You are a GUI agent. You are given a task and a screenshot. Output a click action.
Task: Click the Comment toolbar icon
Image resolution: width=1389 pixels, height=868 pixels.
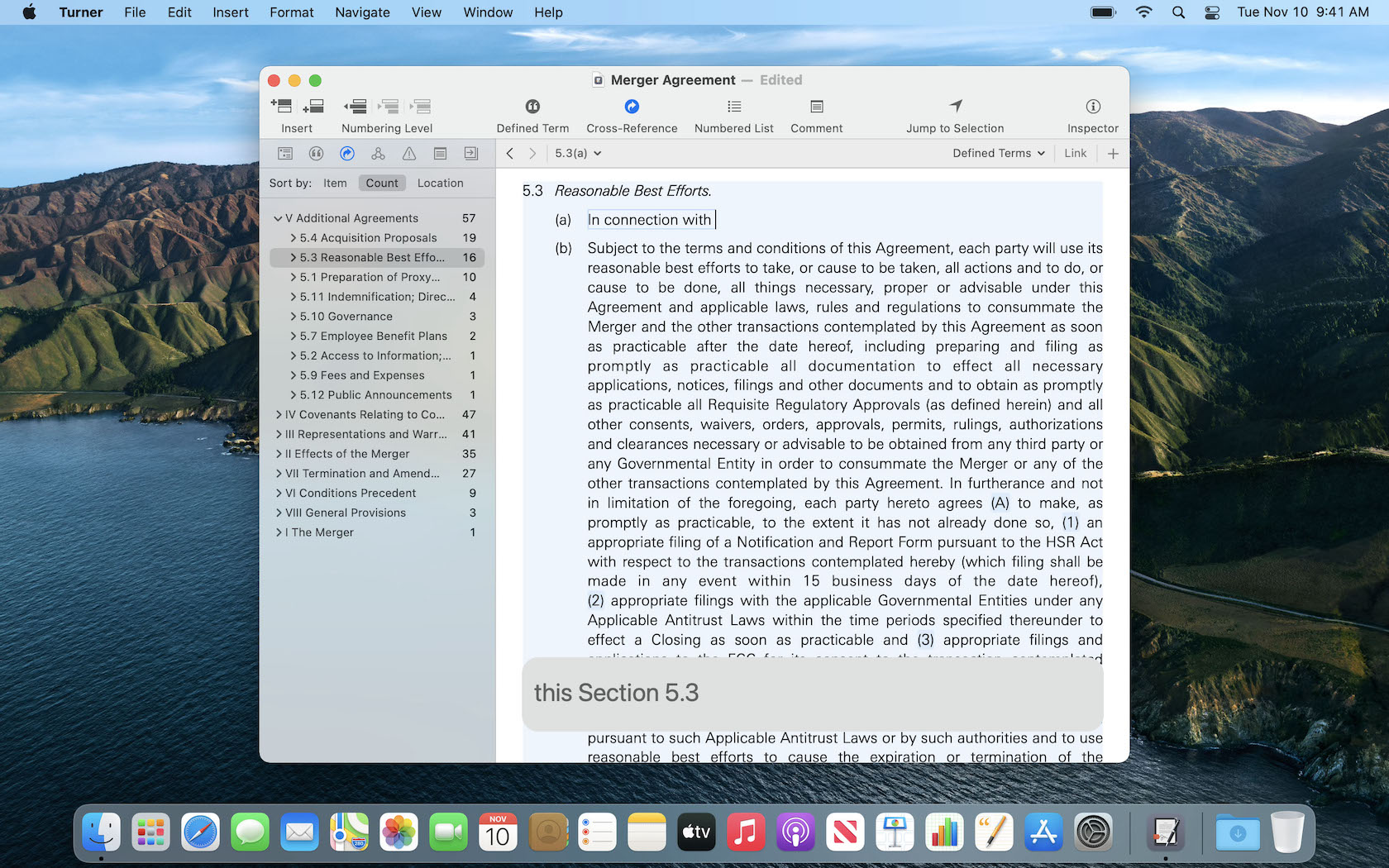tap(817, 106)
